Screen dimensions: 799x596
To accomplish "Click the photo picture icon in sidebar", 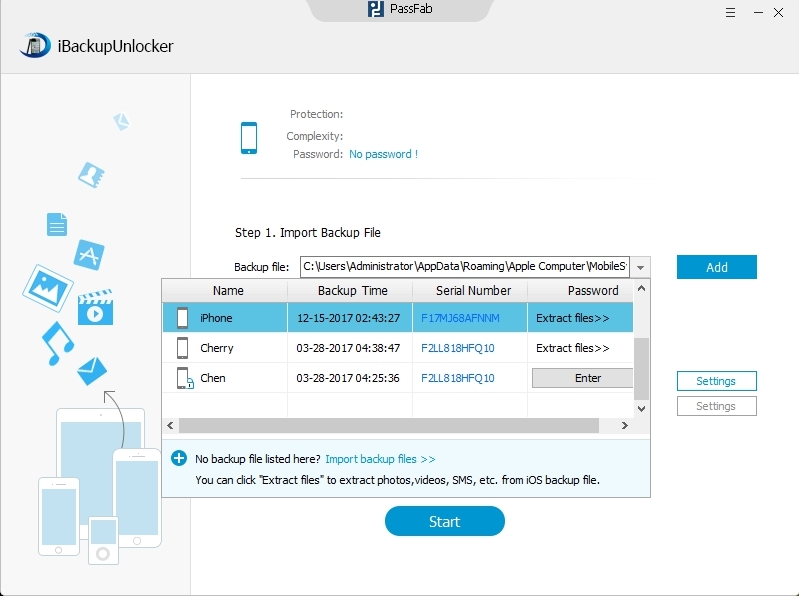I will [x=47, y=288].
